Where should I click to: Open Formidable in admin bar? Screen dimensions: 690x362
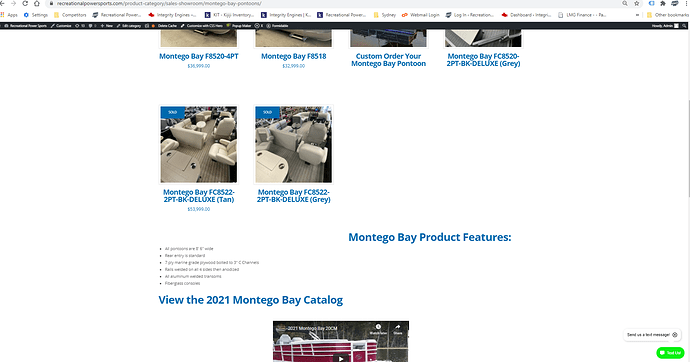[x=277, y=26]
